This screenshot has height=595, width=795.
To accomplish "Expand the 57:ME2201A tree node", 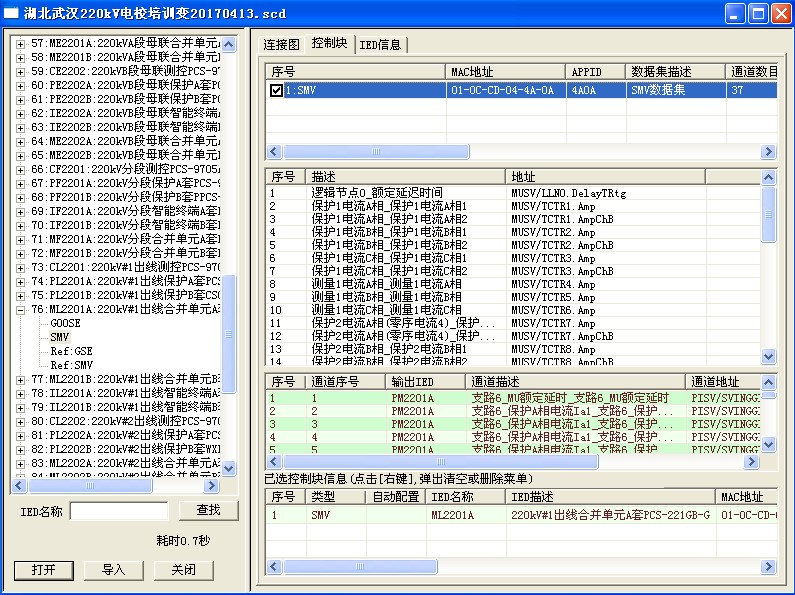I will (x=22, y=44).
